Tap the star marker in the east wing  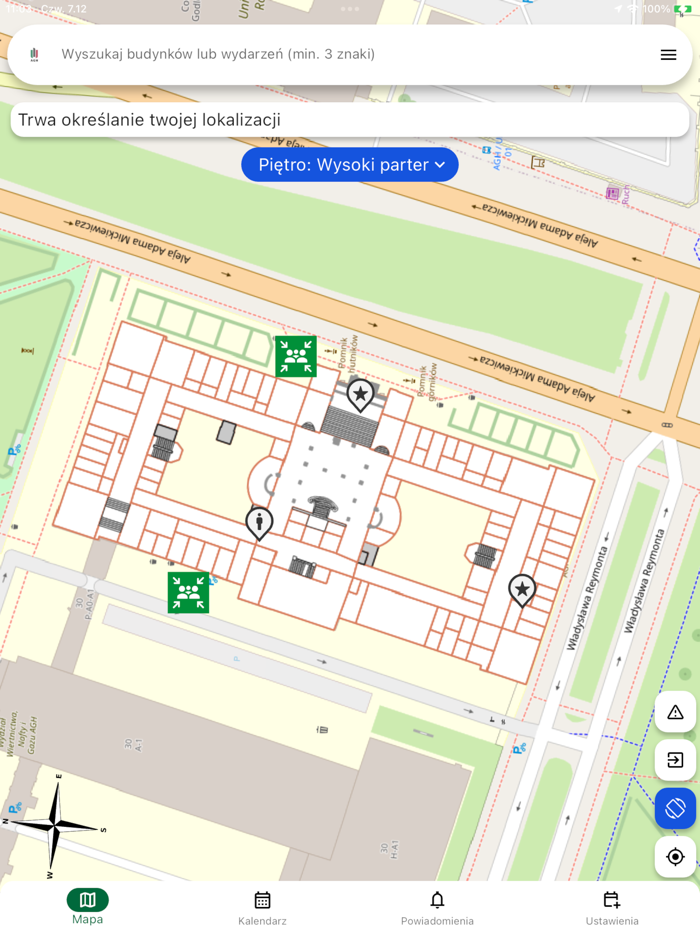pyautogui.click(x=522, y=590)
